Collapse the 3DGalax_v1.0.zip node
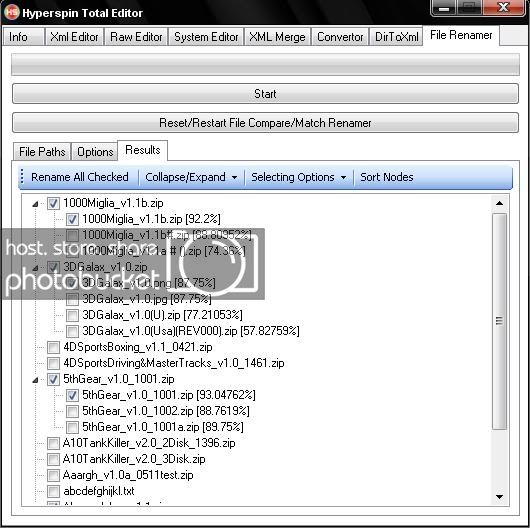 coord(35,268)
